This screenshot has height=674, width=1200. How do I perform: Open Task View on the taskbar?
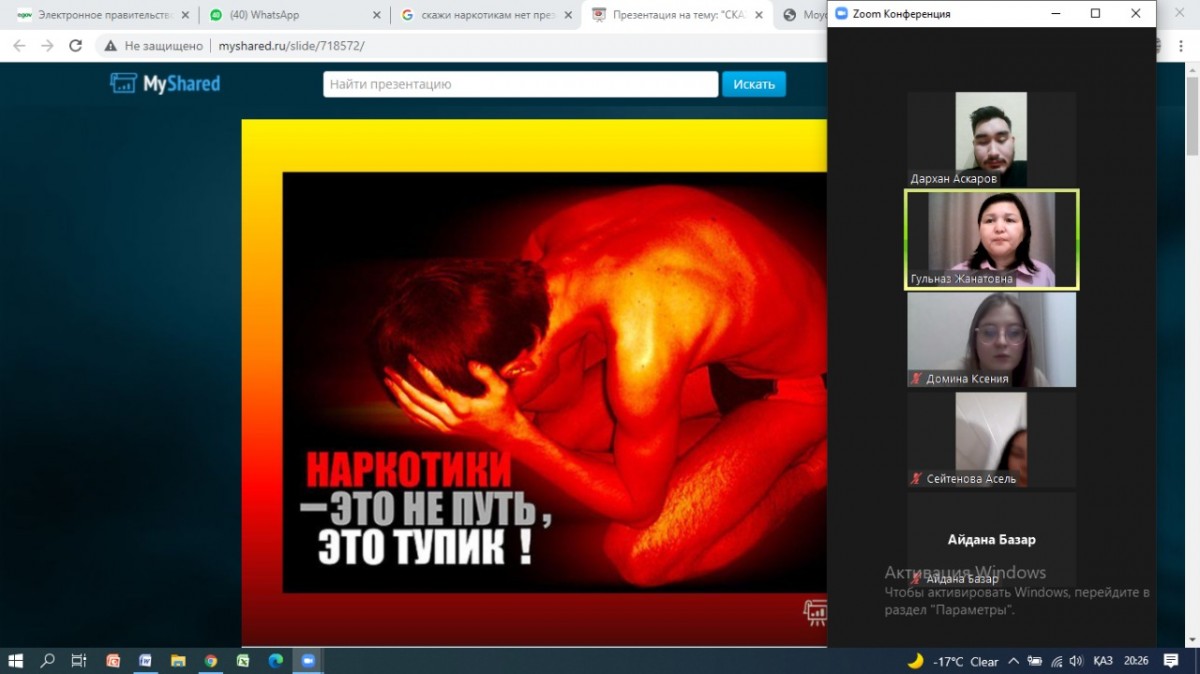point(79,661)
